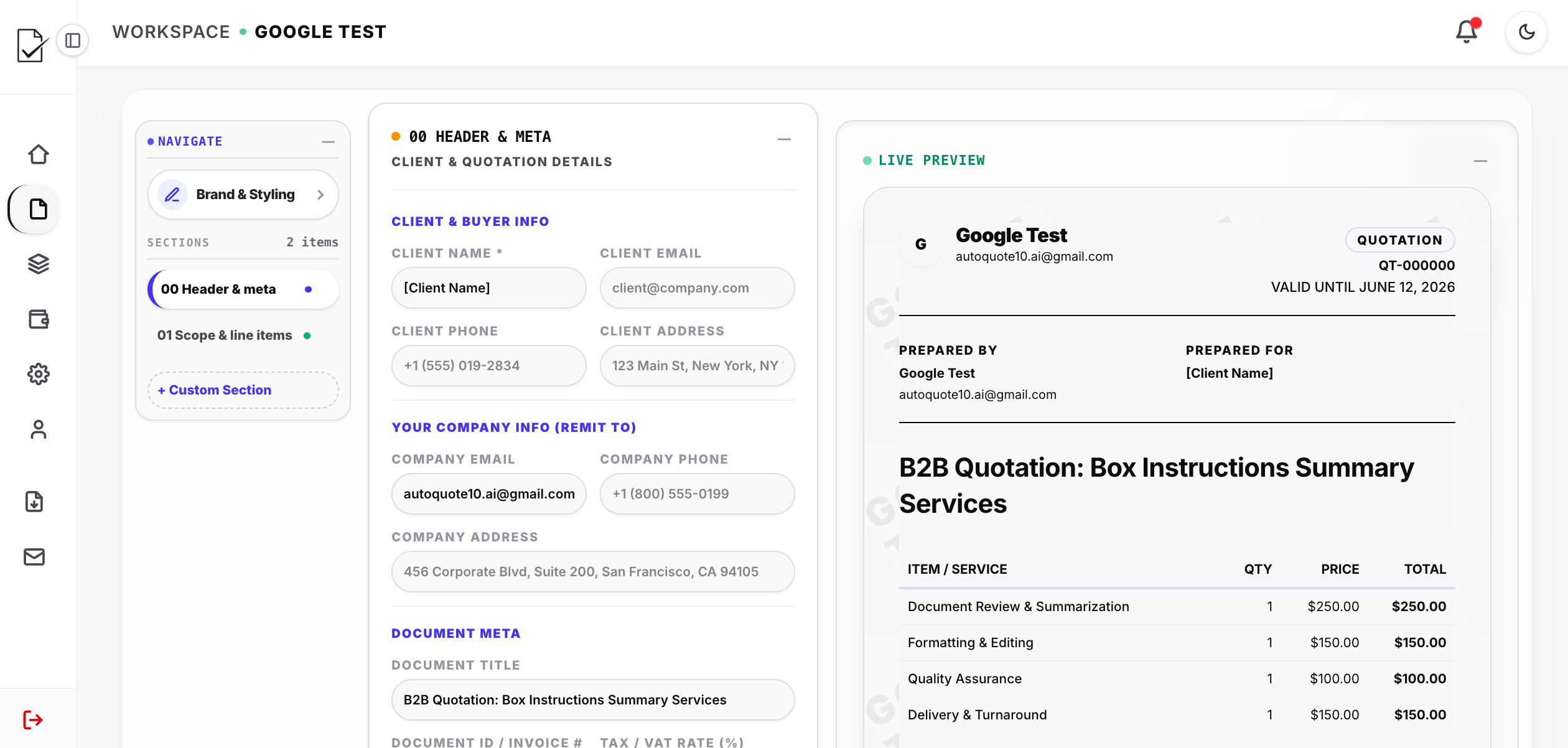
Task: Click the Client Name input field
Action: pos(489,288)
